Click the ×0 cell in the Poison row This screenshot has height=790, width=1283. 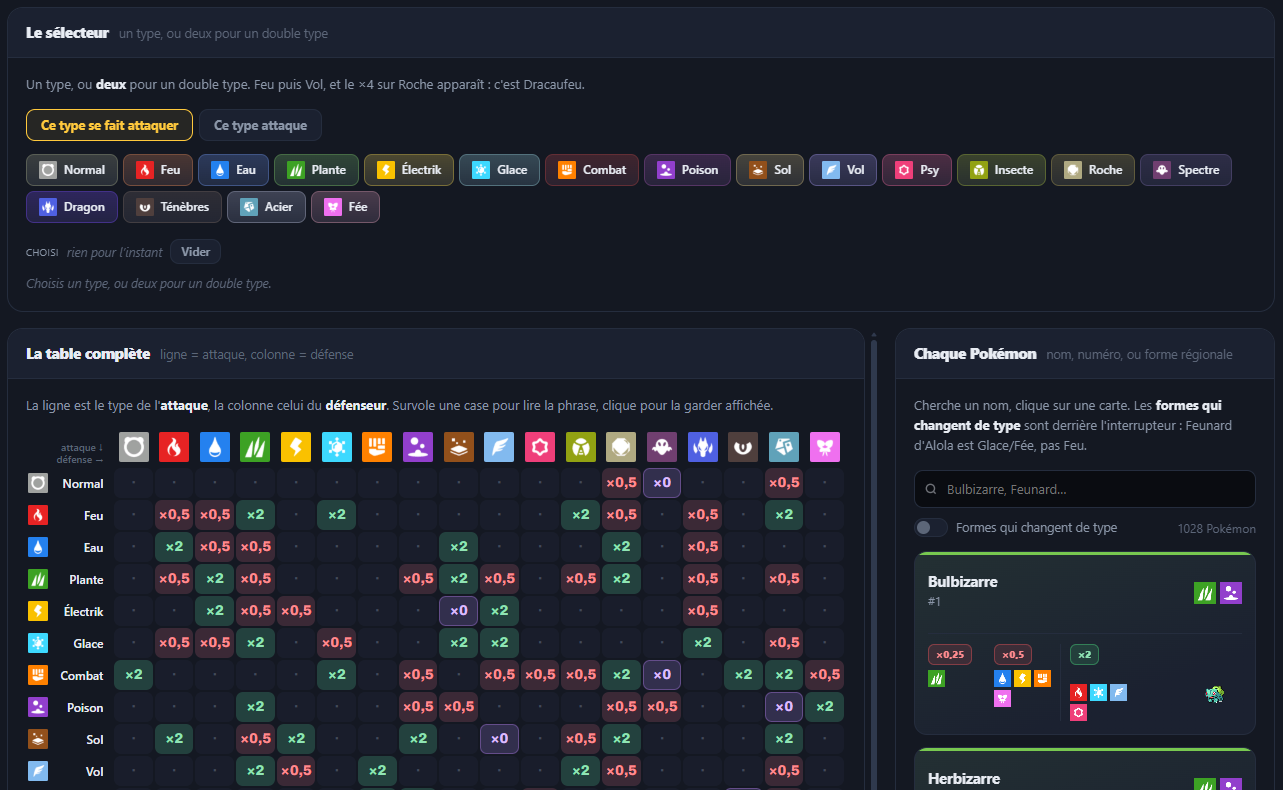point(784,707)
